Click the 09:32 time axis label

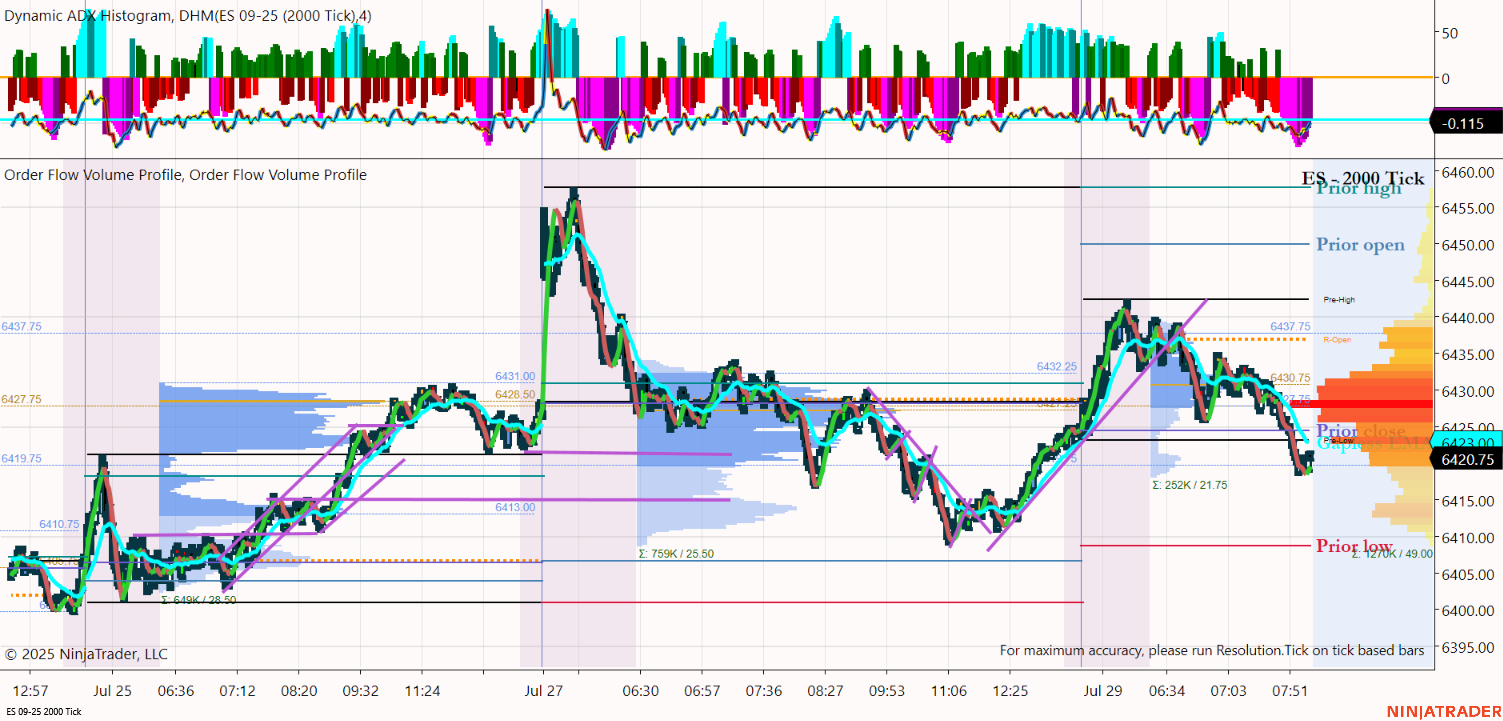tap(360, 691)
